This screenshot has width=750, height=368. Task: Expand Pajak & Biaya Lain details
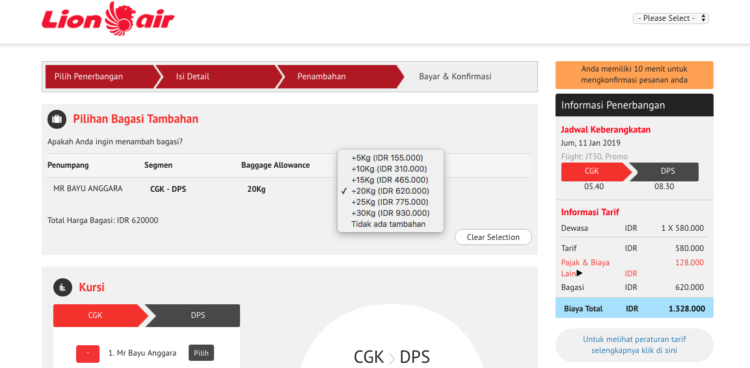click(x=585, y=268)
